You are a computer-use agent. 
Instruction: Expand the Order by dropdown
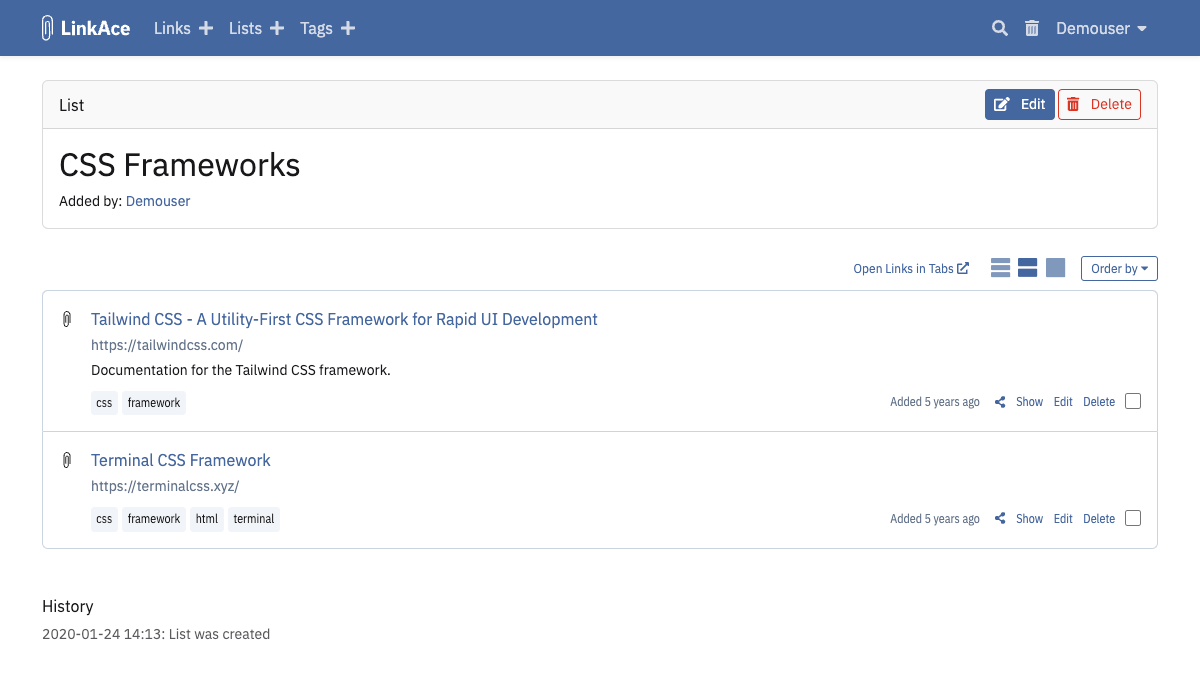[x=1119, y=269]
